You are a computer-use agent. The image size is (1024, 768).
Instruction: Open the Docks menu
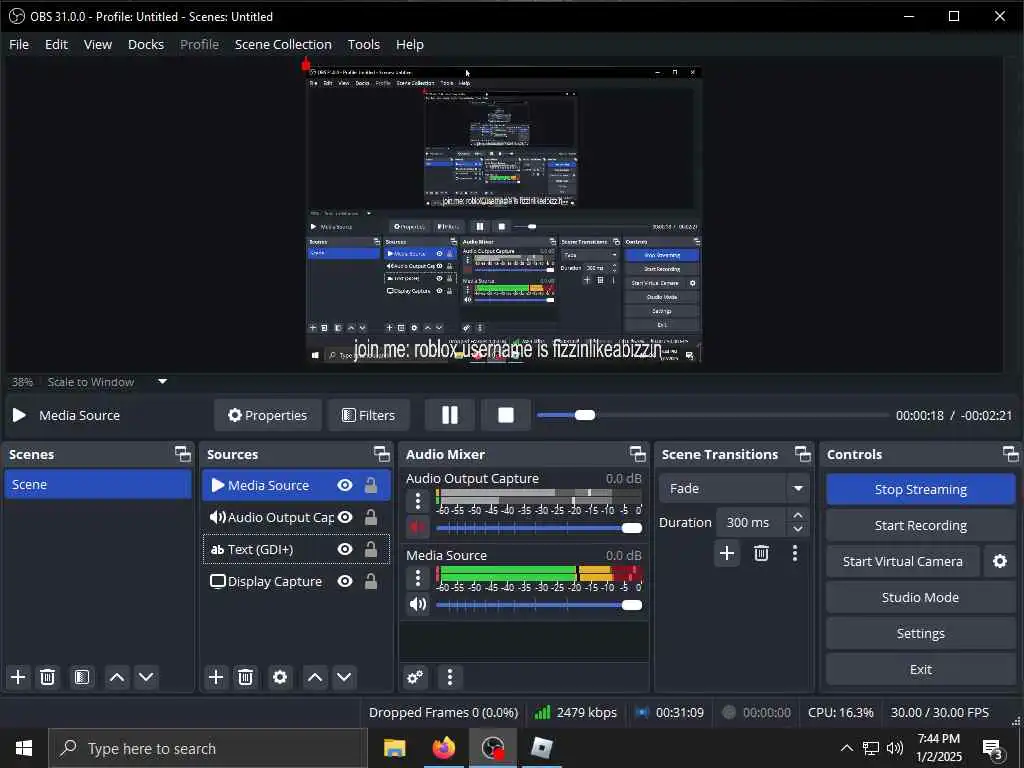tap(146, 44)
